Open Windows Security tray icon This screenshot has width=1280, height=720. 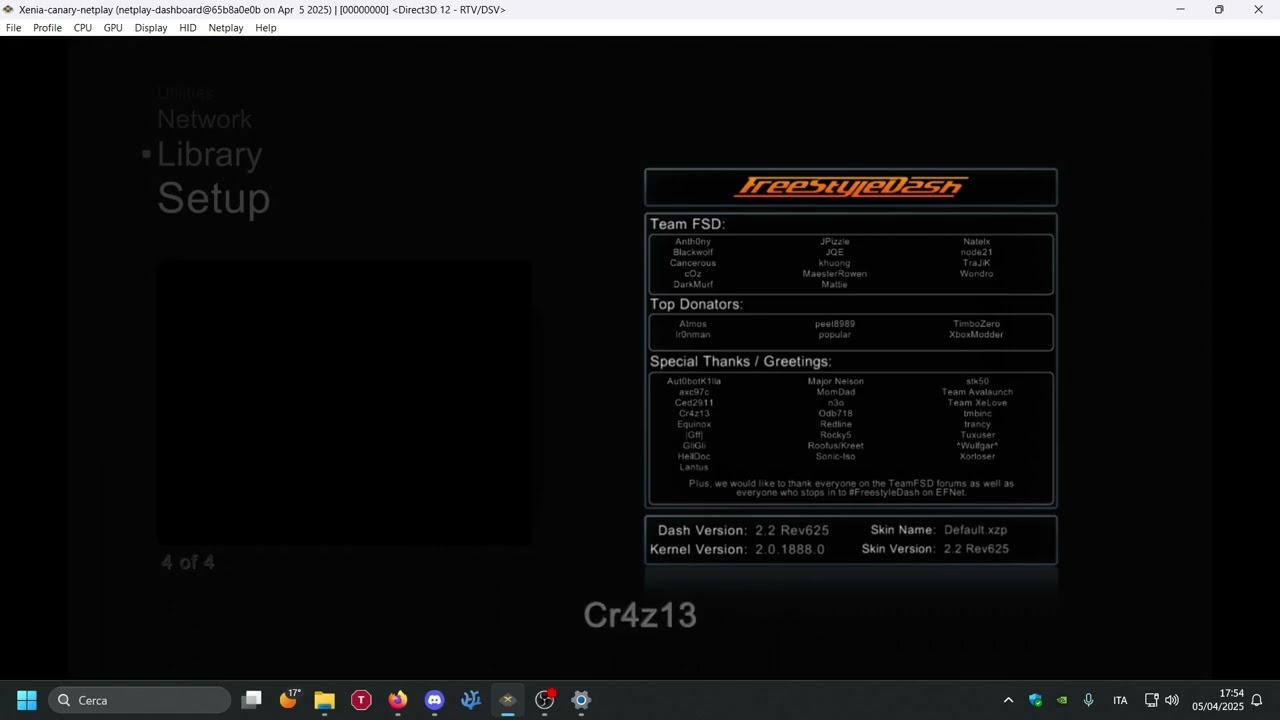click(1035, 700)
